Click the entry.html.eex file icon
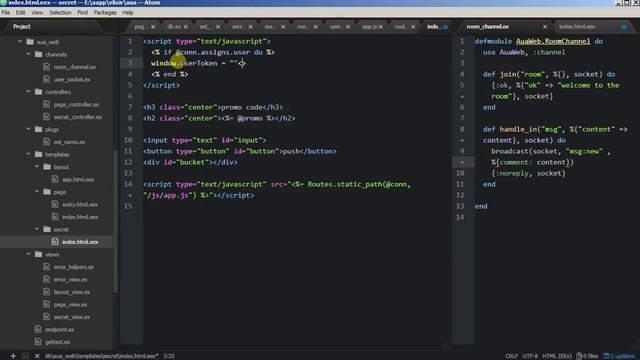Viewport: 640px width, 360px height. click(55, 204)
